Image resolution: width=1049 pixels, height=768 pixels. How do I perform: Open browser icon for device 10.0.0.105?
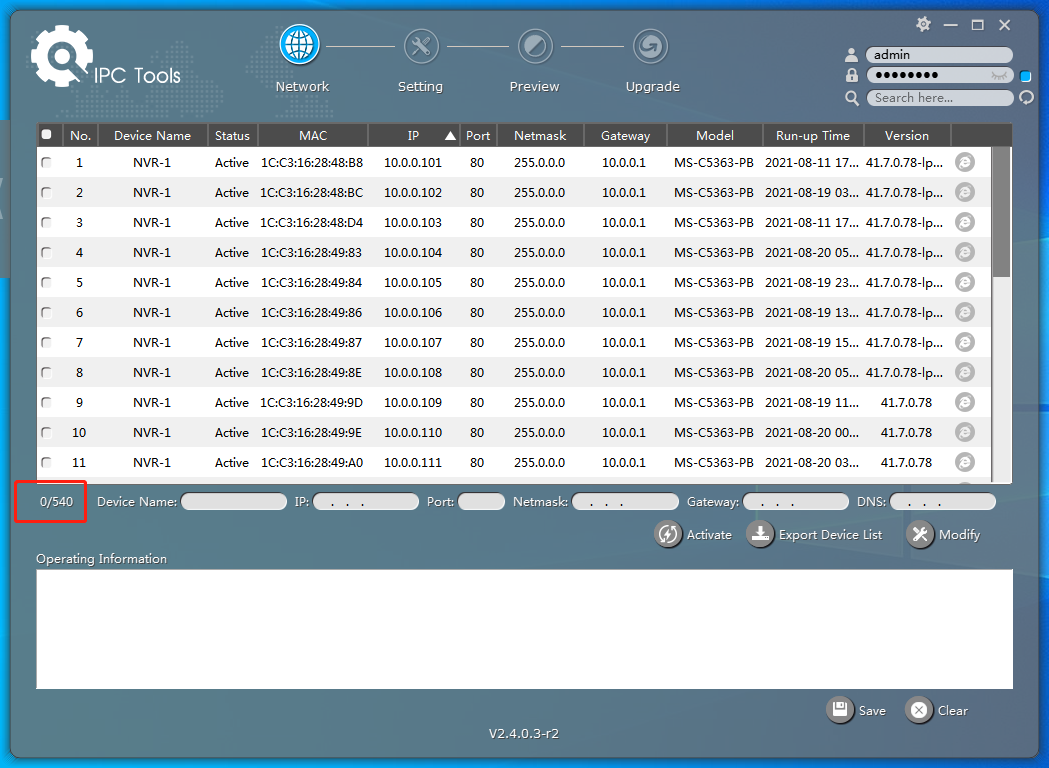tap(964, 282)
